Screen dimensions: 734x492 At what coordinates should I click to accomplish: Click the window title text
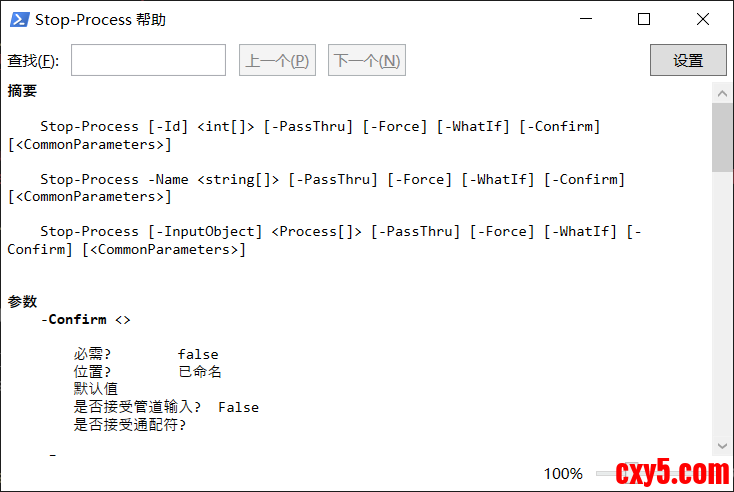(x=100, y=19)
